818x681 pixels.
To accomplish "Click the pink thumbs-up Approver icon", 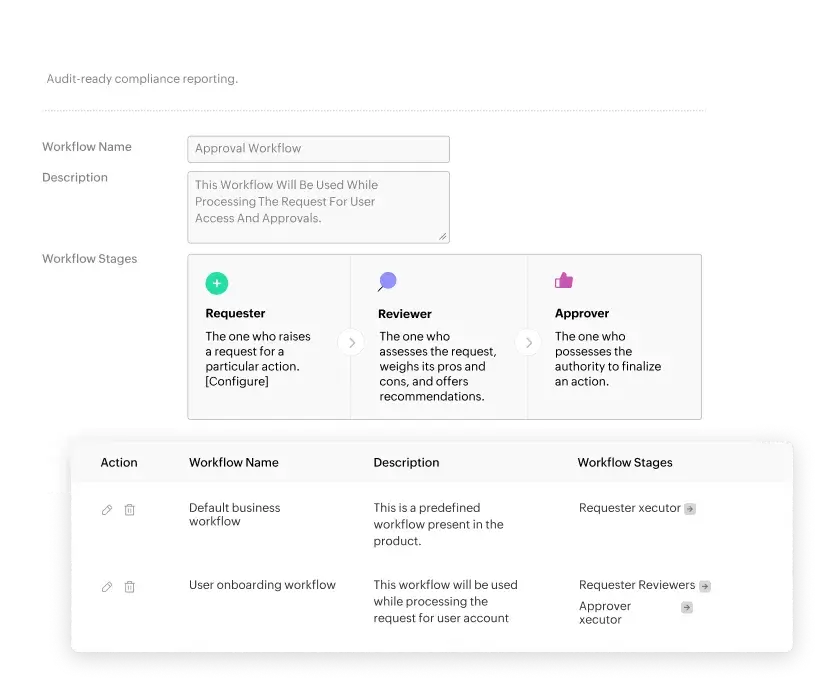I will [564, 280].
